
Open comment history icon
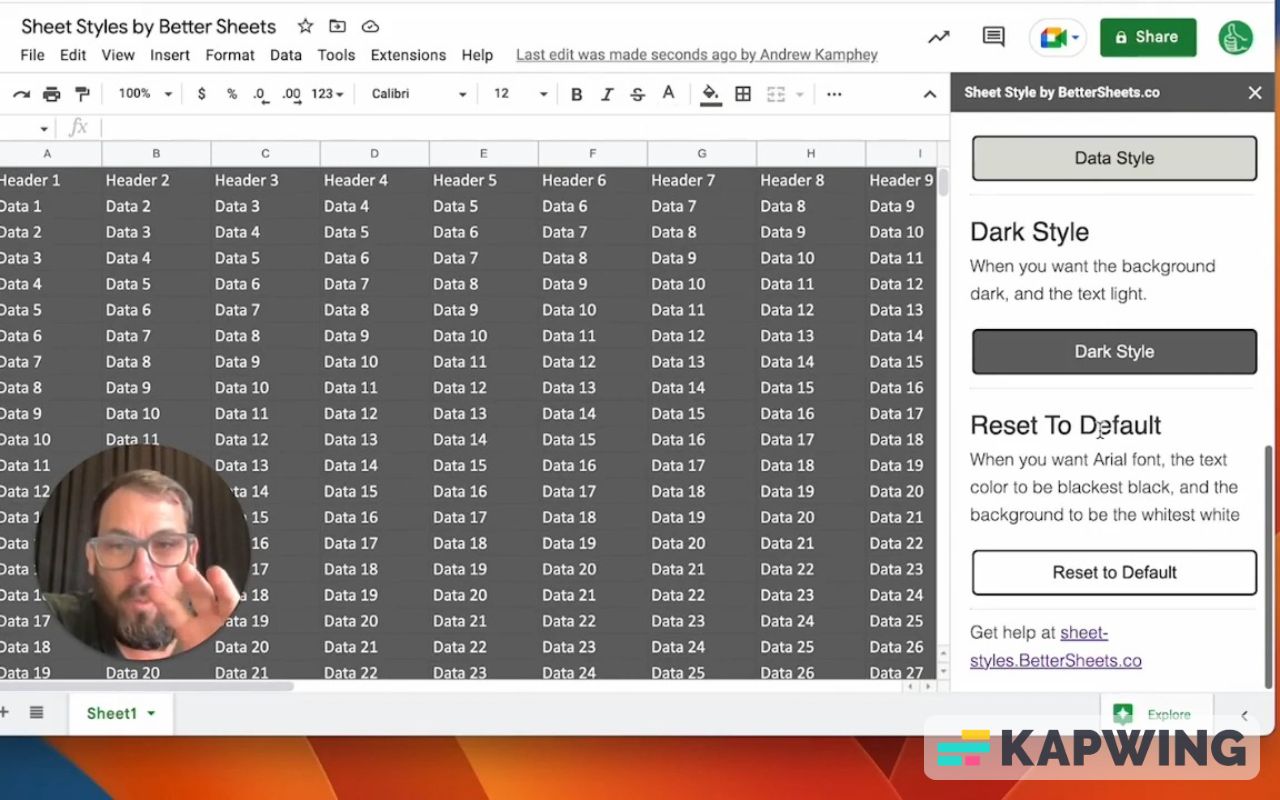(993, 37)
